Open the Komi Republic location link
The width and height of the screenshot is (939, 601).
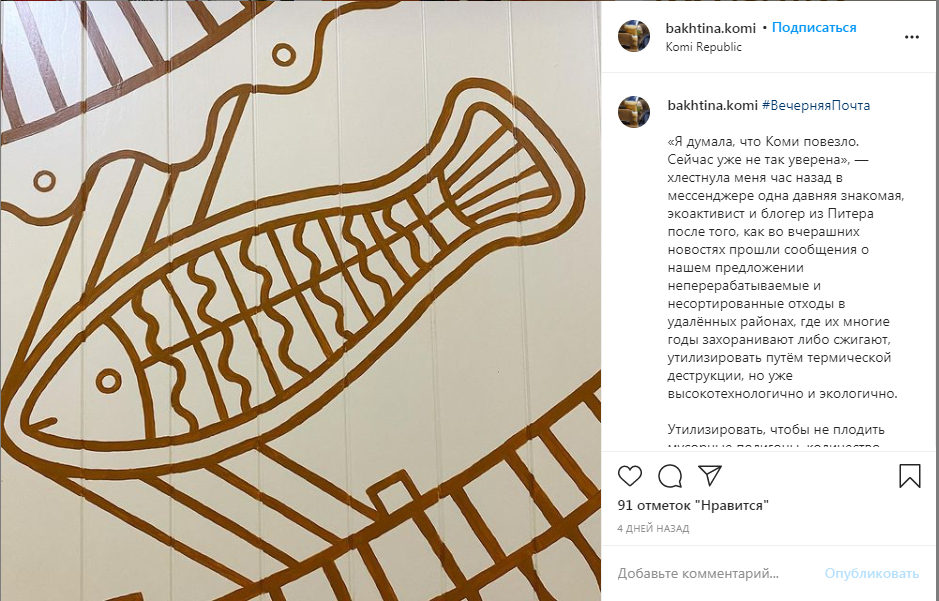point(703,47)
